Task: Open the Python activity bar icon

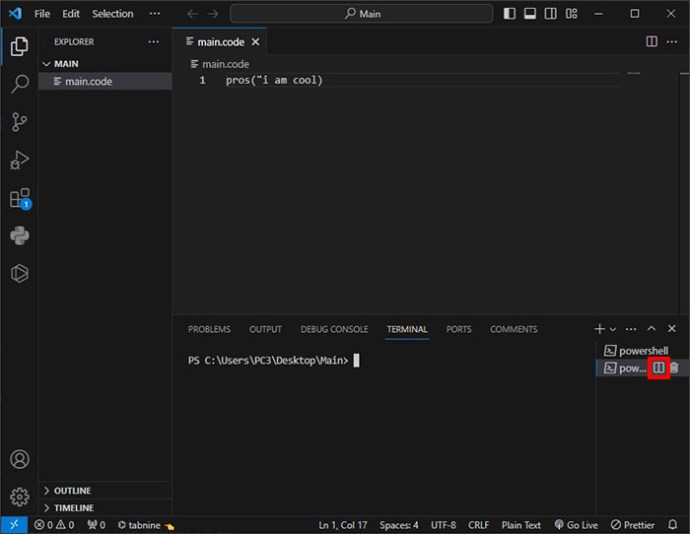Action: (x=19, y=236)
